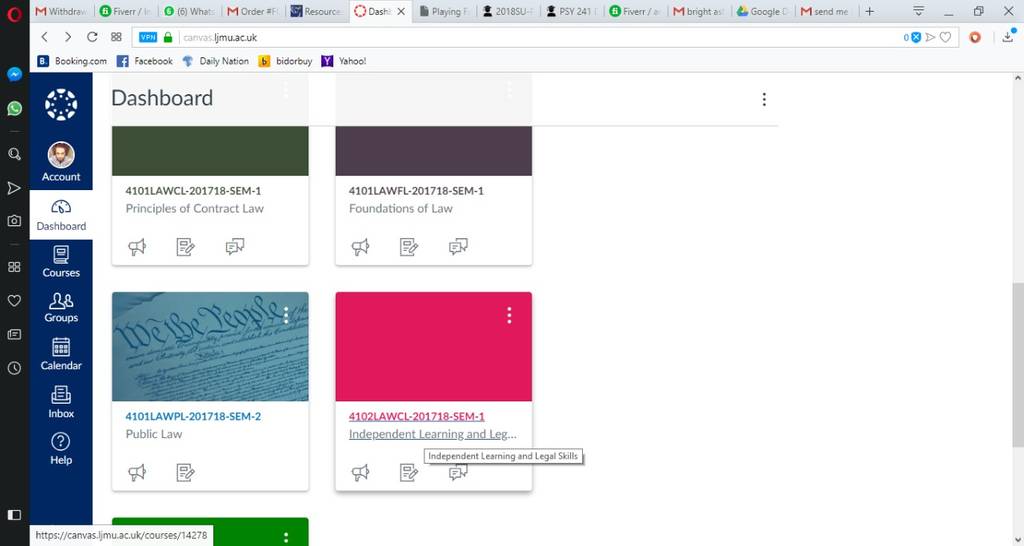Screen dimensions: 1024x546
Task: Open Help in Canvas sidebar
Action: click(x=61, y=449)
